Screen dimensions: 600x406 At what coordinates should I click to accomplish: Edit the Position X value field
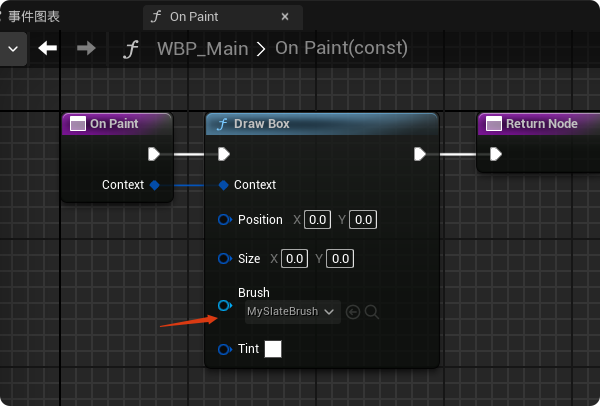317,220
